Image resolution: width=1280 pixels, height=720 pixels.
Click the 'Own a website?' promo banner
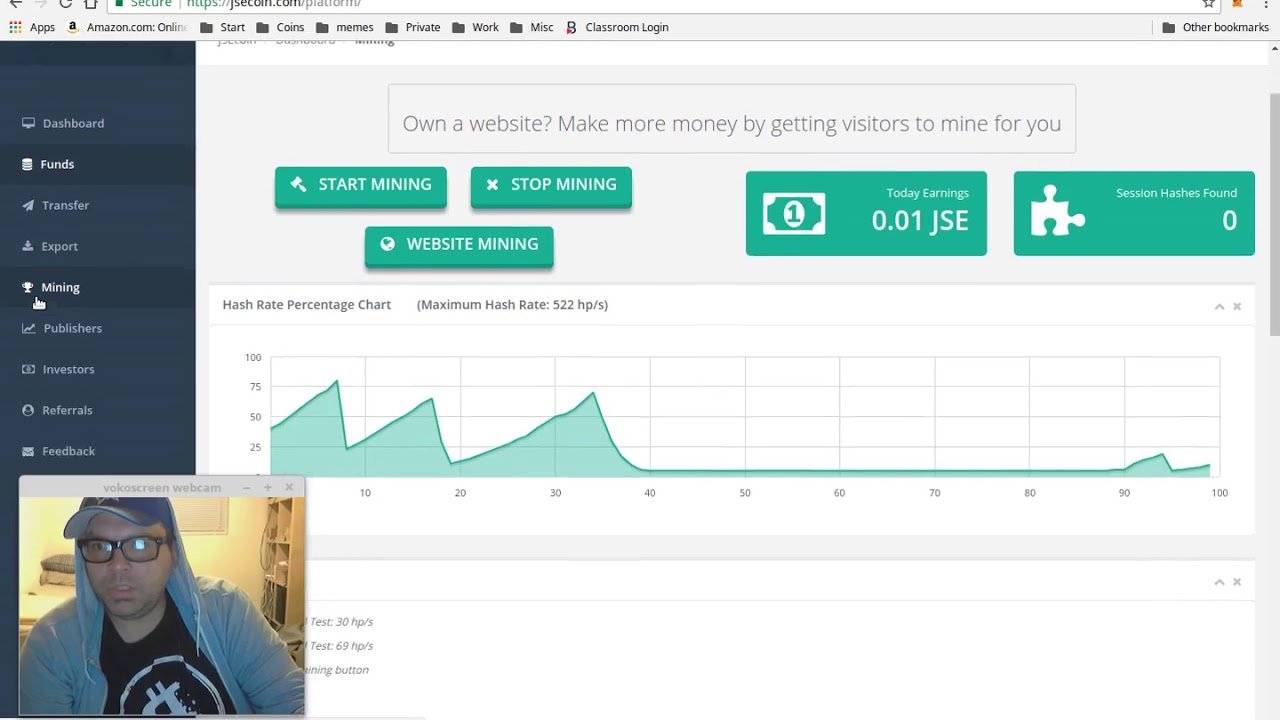click(732, 119)
